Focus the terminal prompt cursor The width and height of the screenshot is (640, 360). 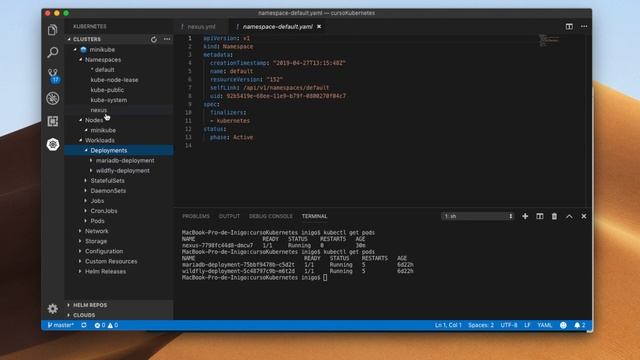point(325,278)
